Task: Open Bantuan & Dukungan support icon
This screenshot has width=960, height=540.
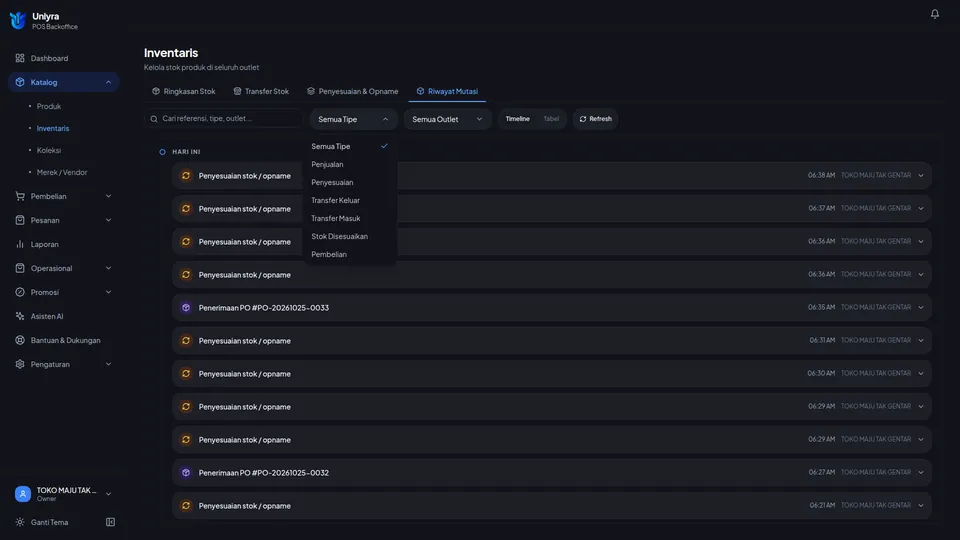Action: [x=20, y=340]
